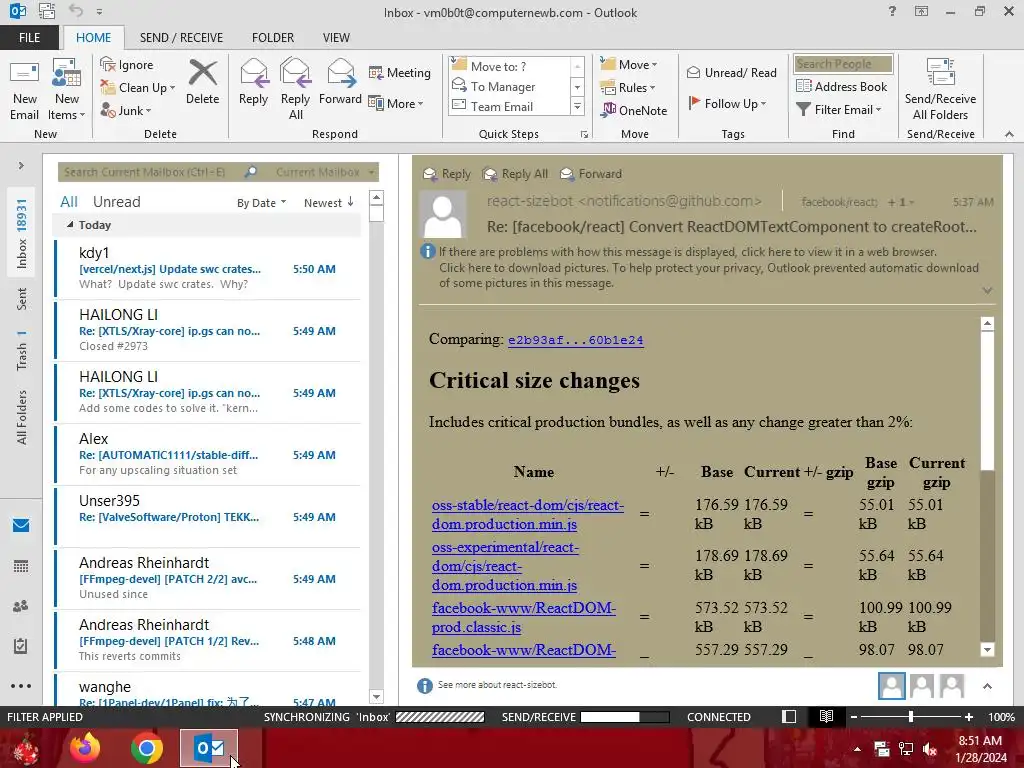Click the Search Current Mailbox field

pos(150,172)
